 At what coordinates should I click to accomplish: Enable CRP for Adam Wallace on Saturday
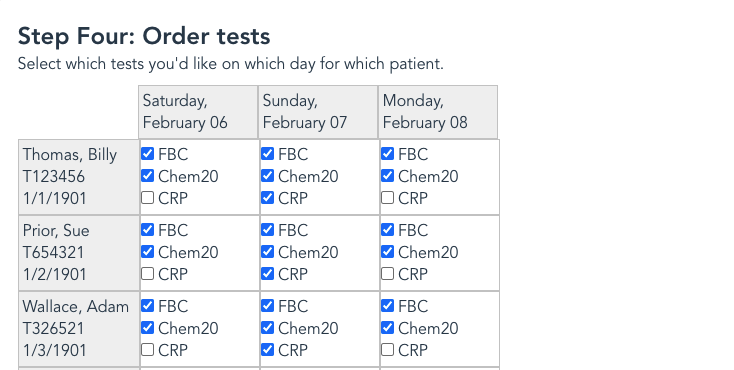pyautogui.click(x=147, y=349)
